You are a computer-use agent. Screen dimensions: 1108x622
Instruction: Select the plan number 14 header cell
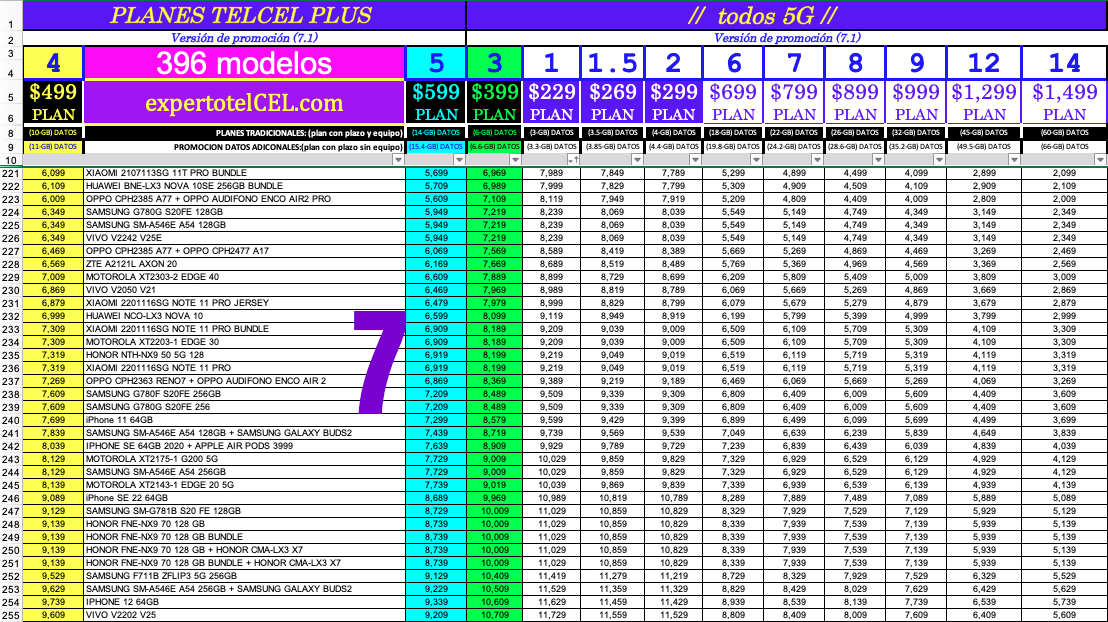1065,63
